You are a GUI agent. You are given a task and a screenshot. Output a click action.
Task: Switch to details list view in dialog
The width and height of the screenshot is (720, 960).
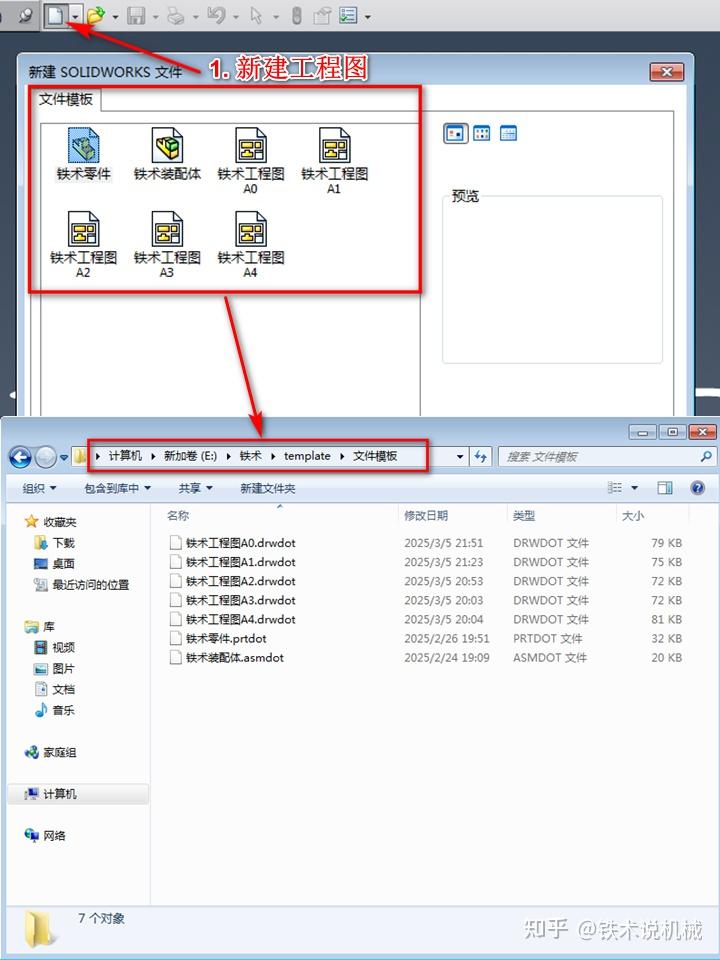508,133
